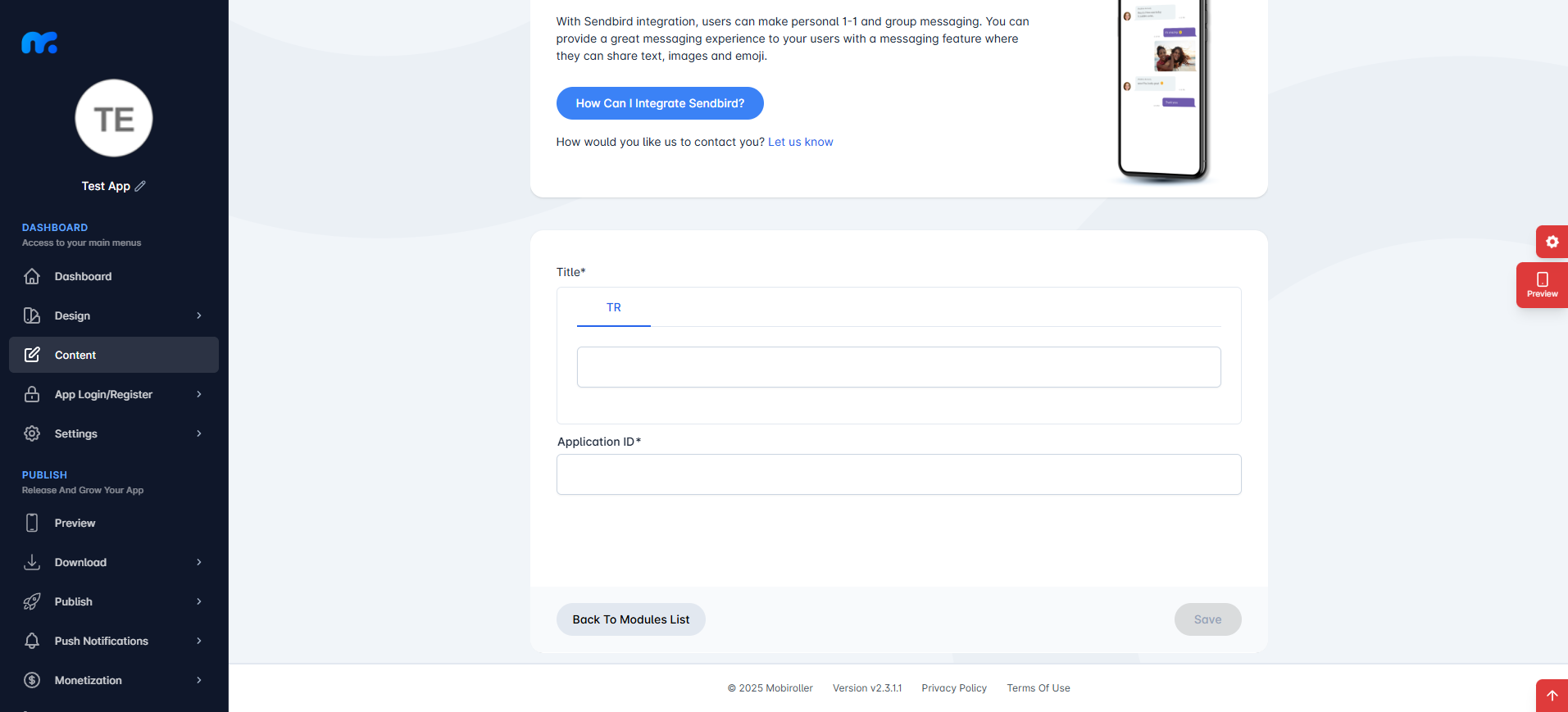Click the TE app avatar
Image resolution: width=1568 pixels, height=712 pixels.
tap(114, 118)
